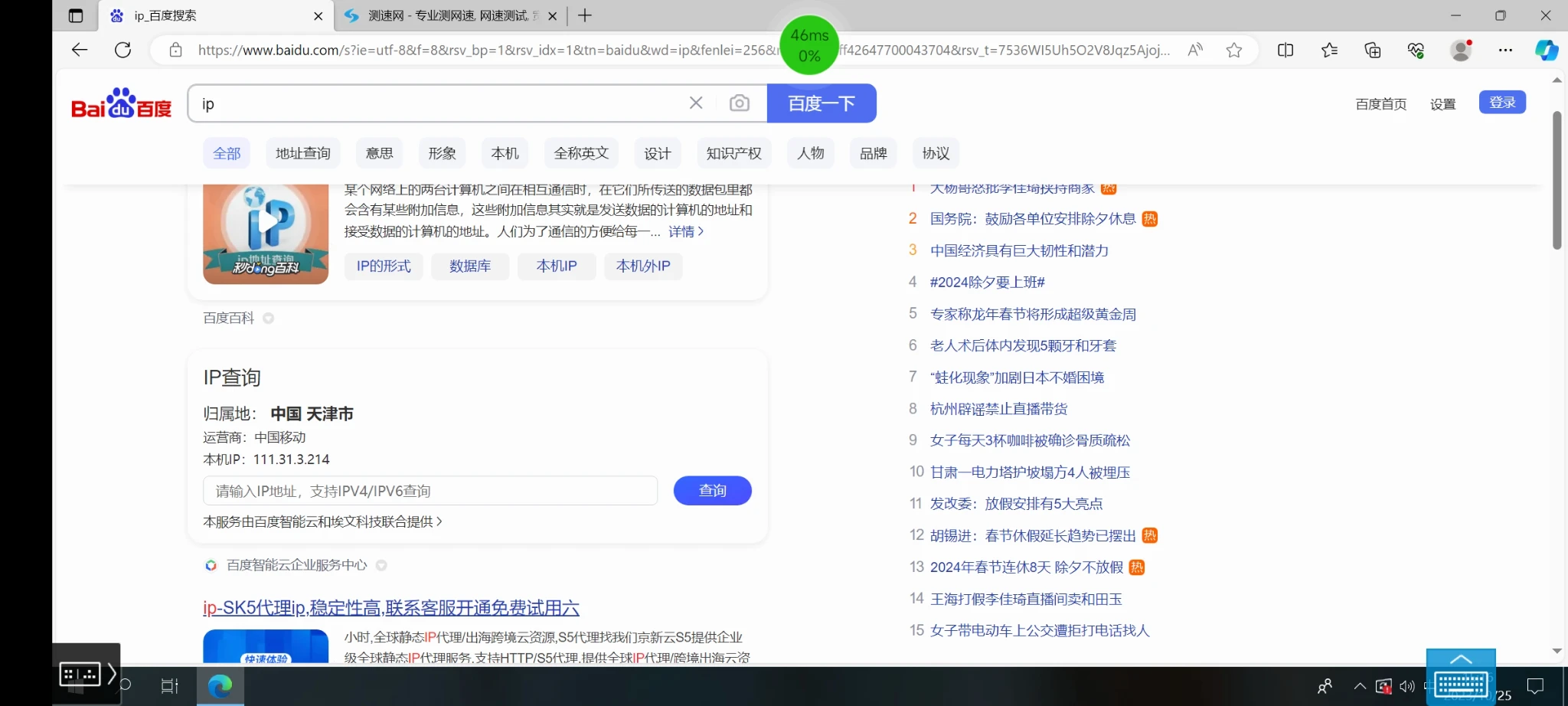
Task: Open Edge split screen icon
Action: (x=1285, y=51)
